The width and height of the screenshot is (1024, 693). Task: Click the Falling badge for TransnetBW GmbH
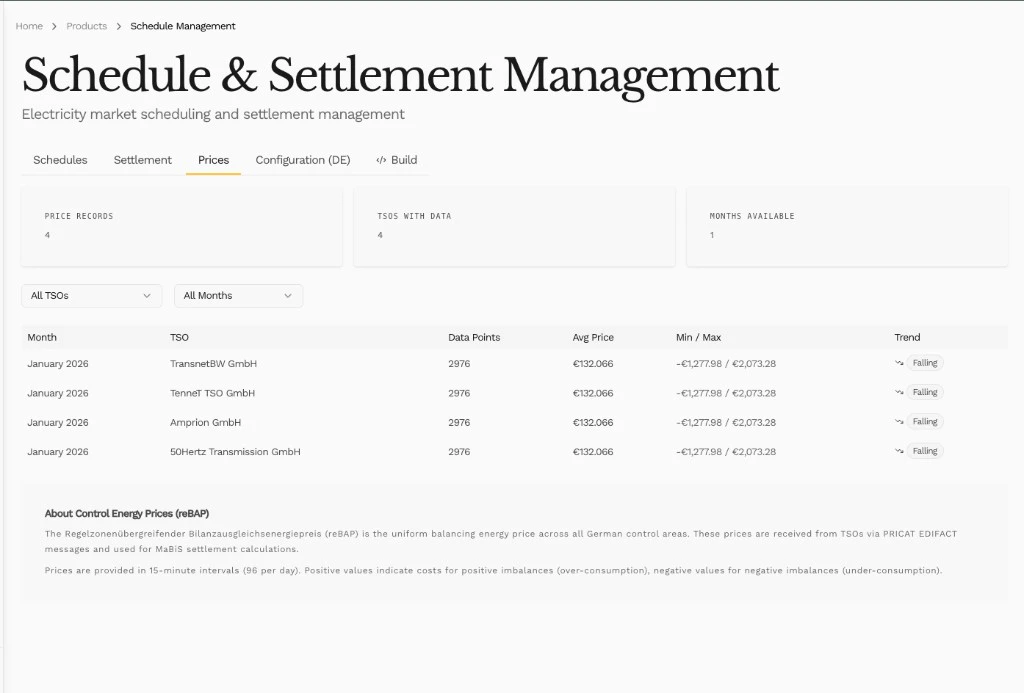925,363
